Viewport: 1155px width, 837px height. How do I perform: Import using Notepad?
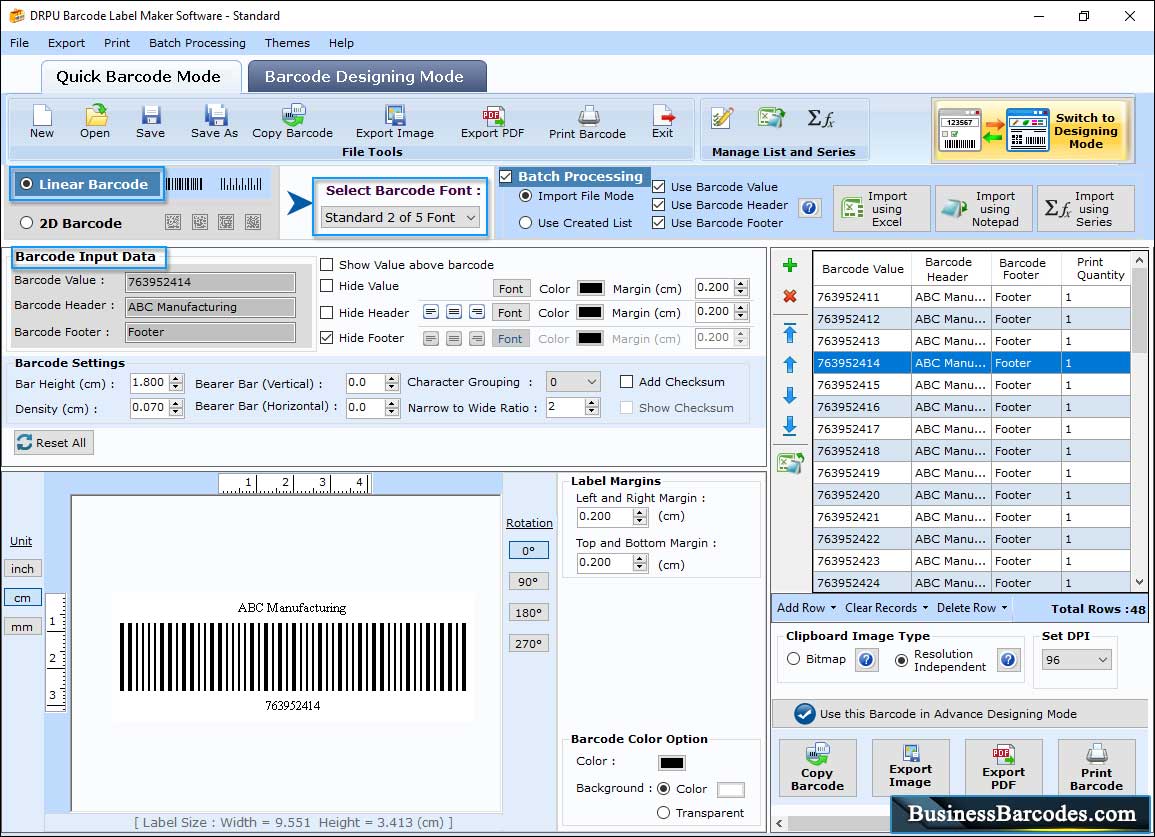983,209
